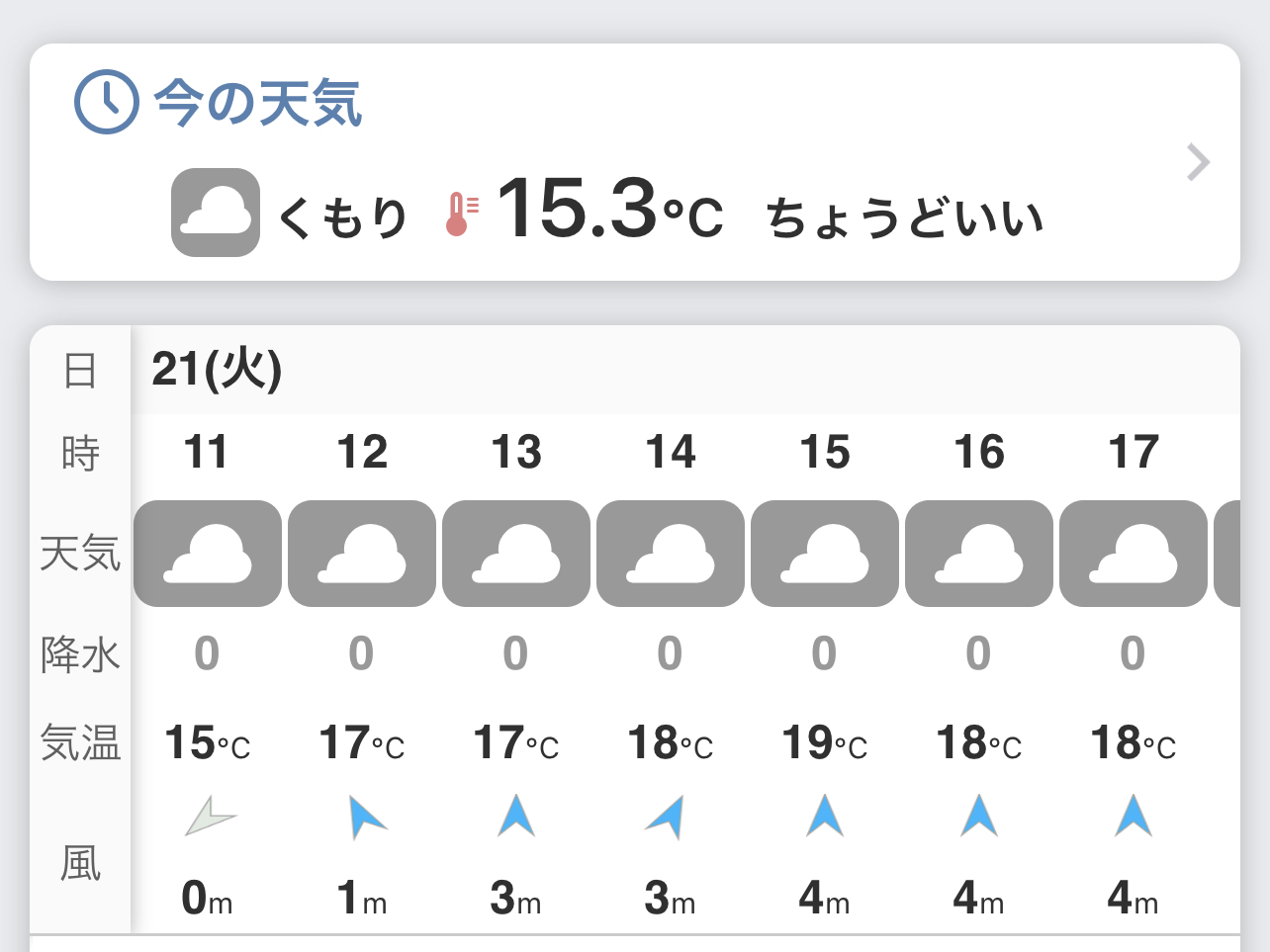
Task: Click the gray wind arrow at 11 o'clock
Action: pos(210,817)
